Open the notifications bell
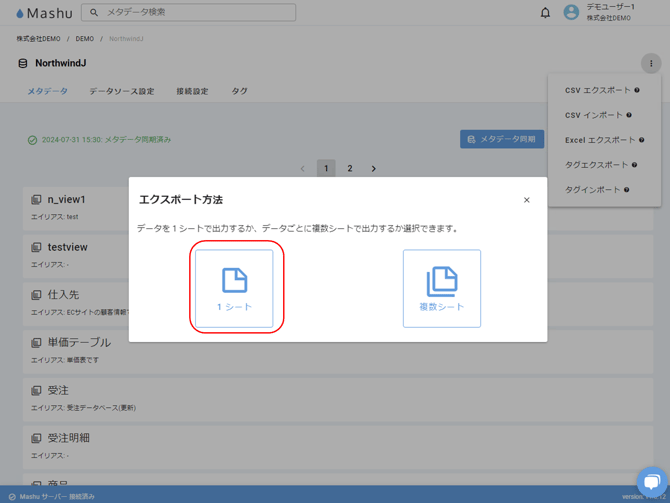 545,13
